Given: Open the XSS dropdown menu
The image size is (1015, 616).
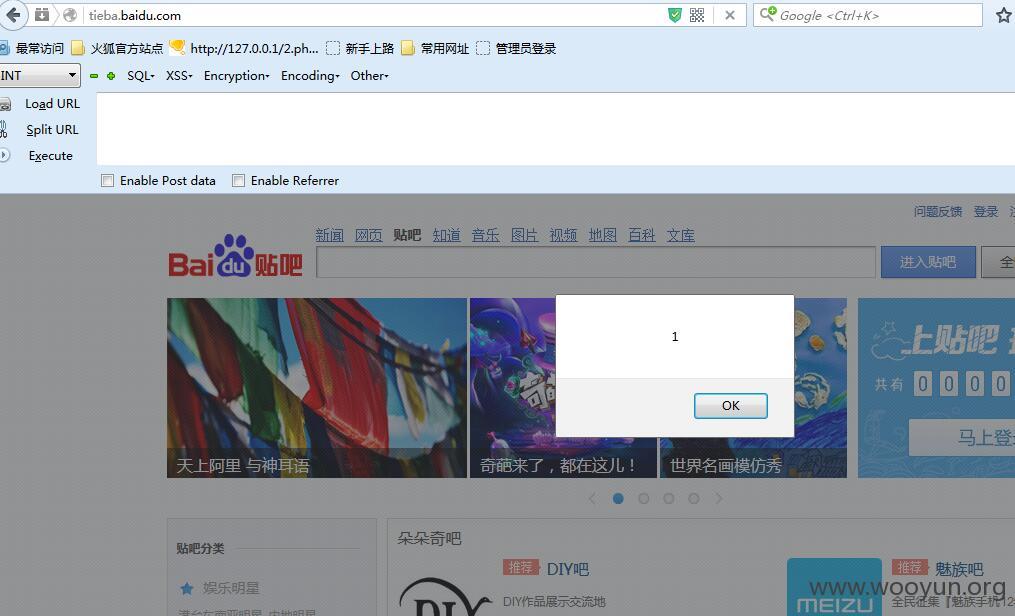Looking at the screenshot, I should (179, 76).
